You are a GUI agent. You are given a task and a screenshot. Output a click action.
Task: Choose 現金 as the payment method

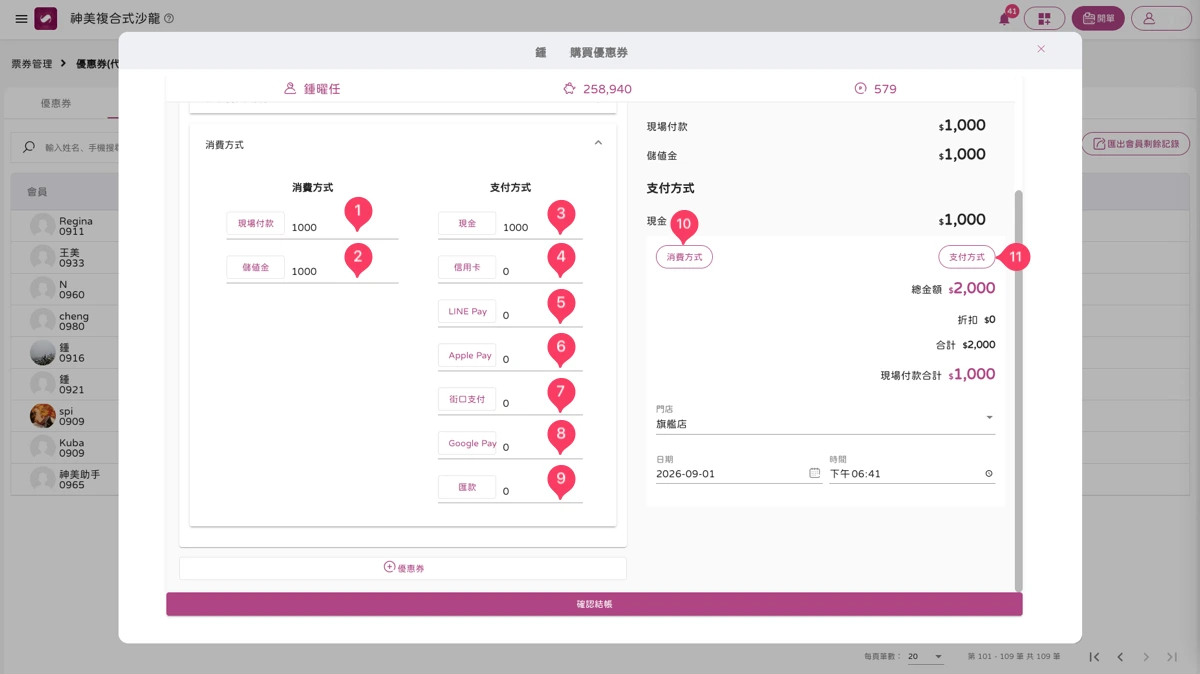point(467,224)
